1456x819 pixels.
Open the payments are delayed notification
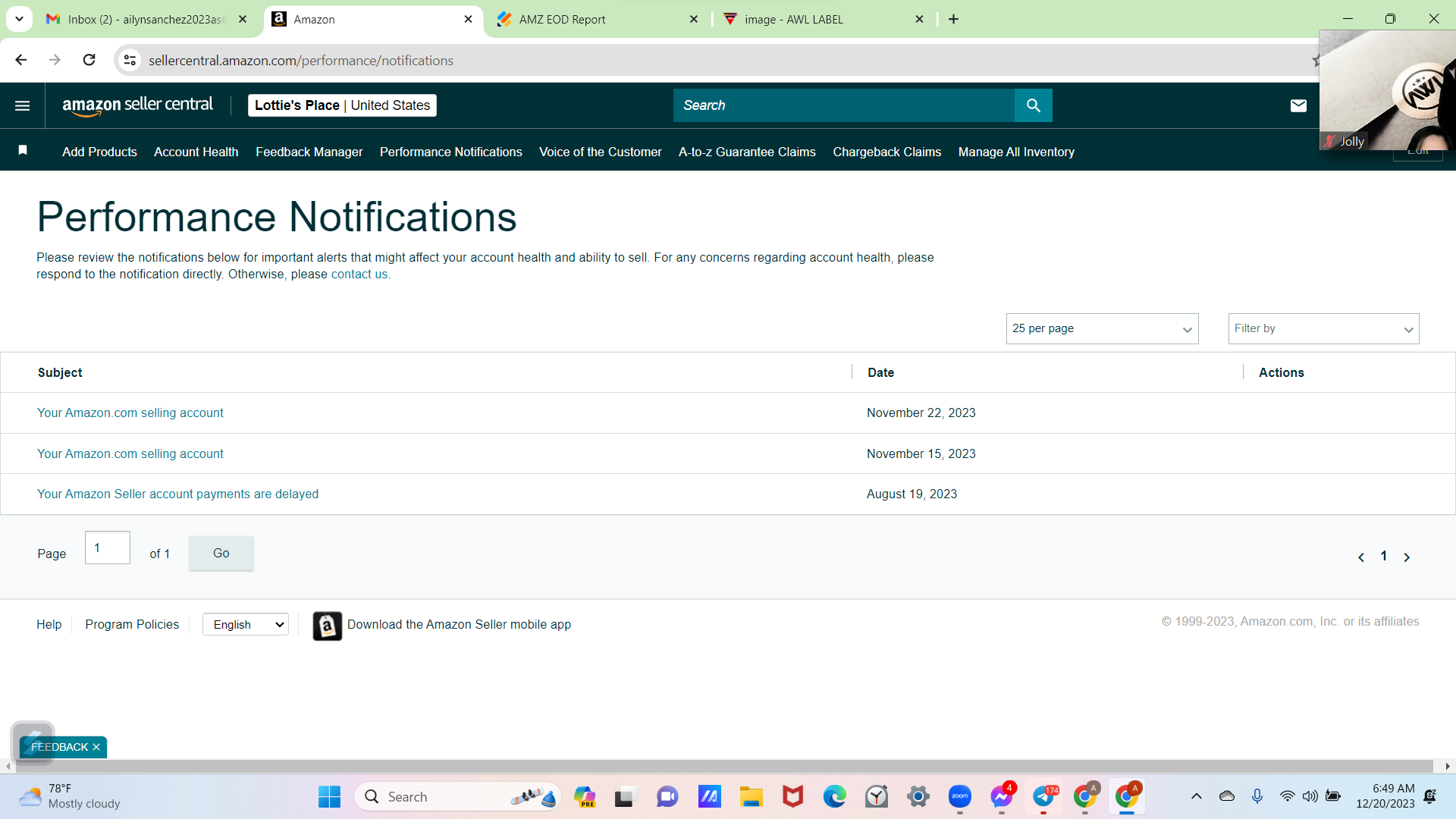pos(177,494)
